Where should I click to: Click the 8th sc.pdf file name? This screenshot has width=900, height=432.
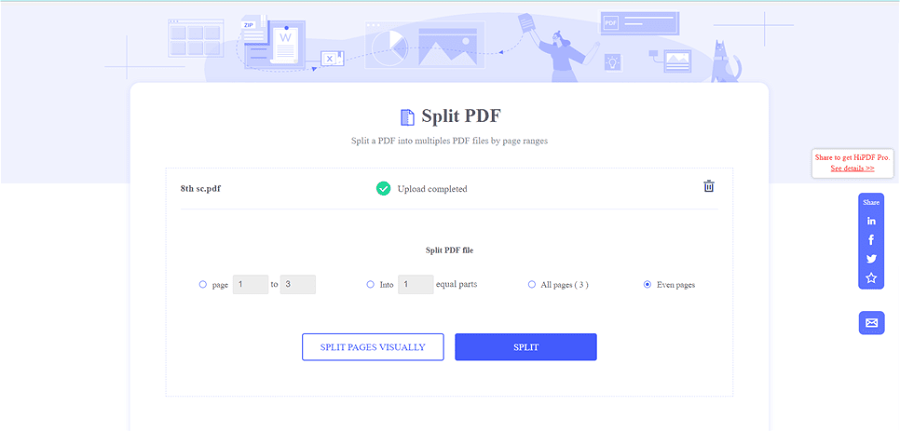(200, 188)
